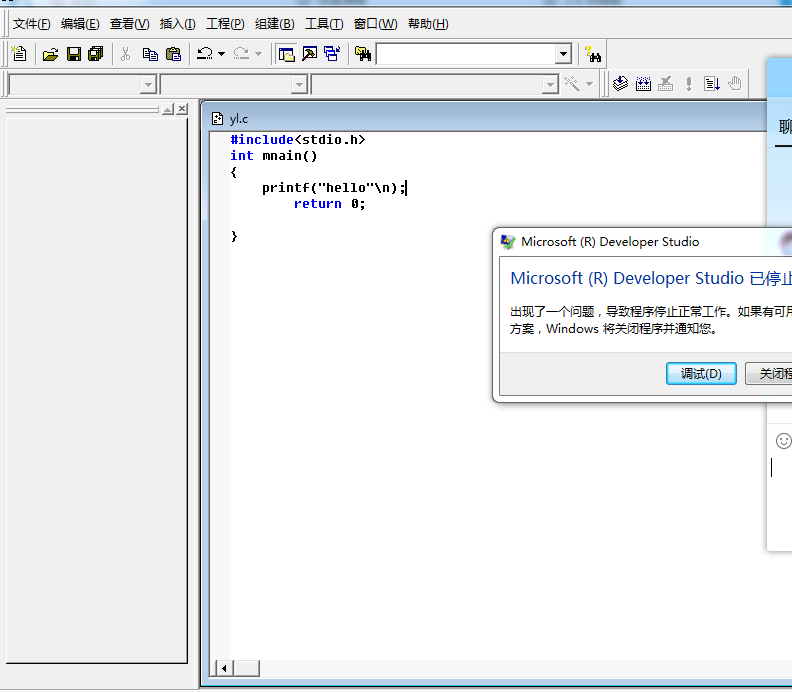Open the 工具(T) menu
This screenshot has width=792, height=692.
pos(324,24)
